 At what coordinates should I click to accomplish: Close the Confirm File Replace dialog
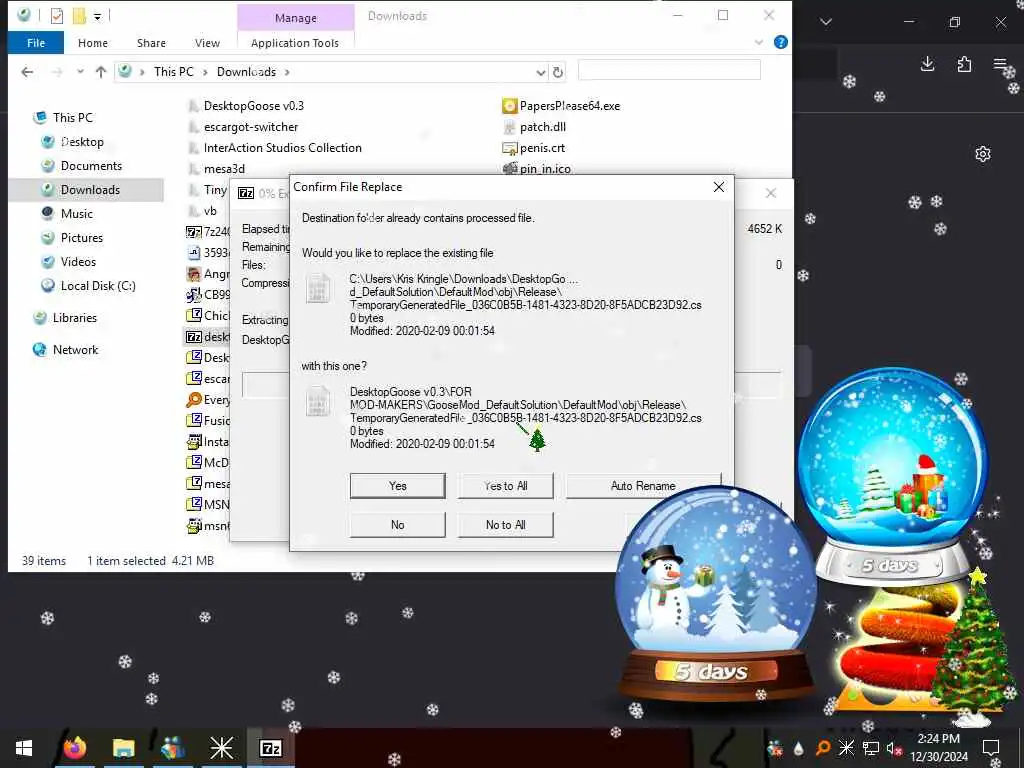tap(719, 187)
